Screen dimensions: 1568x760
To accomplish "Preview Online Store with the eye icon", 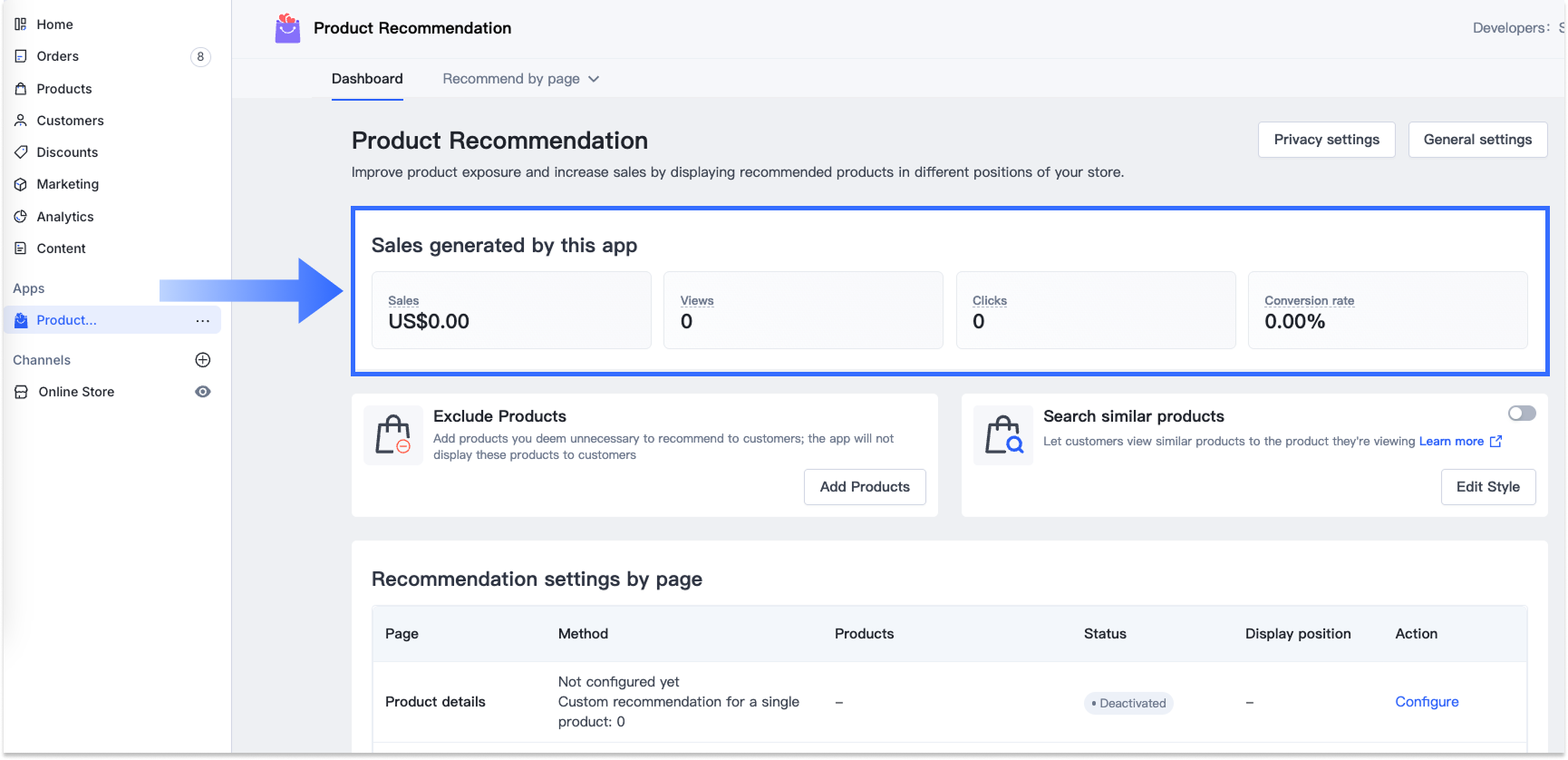I will click(x=203, y=392).
